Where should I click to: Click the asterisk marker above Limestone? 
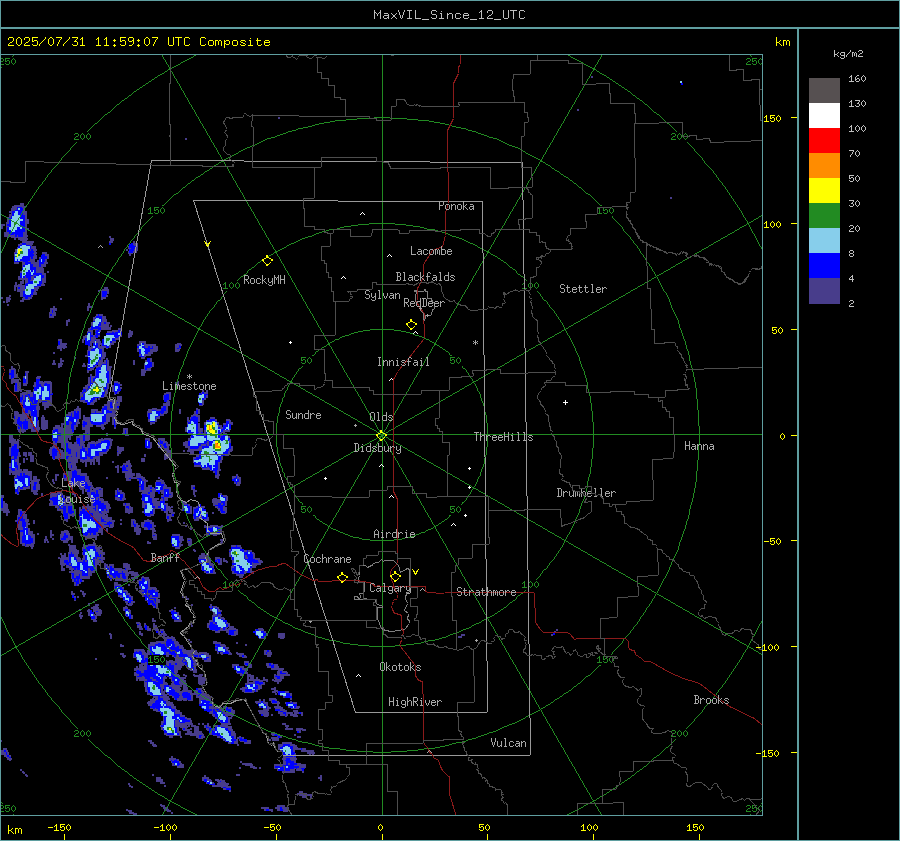(x=189, y=377)
